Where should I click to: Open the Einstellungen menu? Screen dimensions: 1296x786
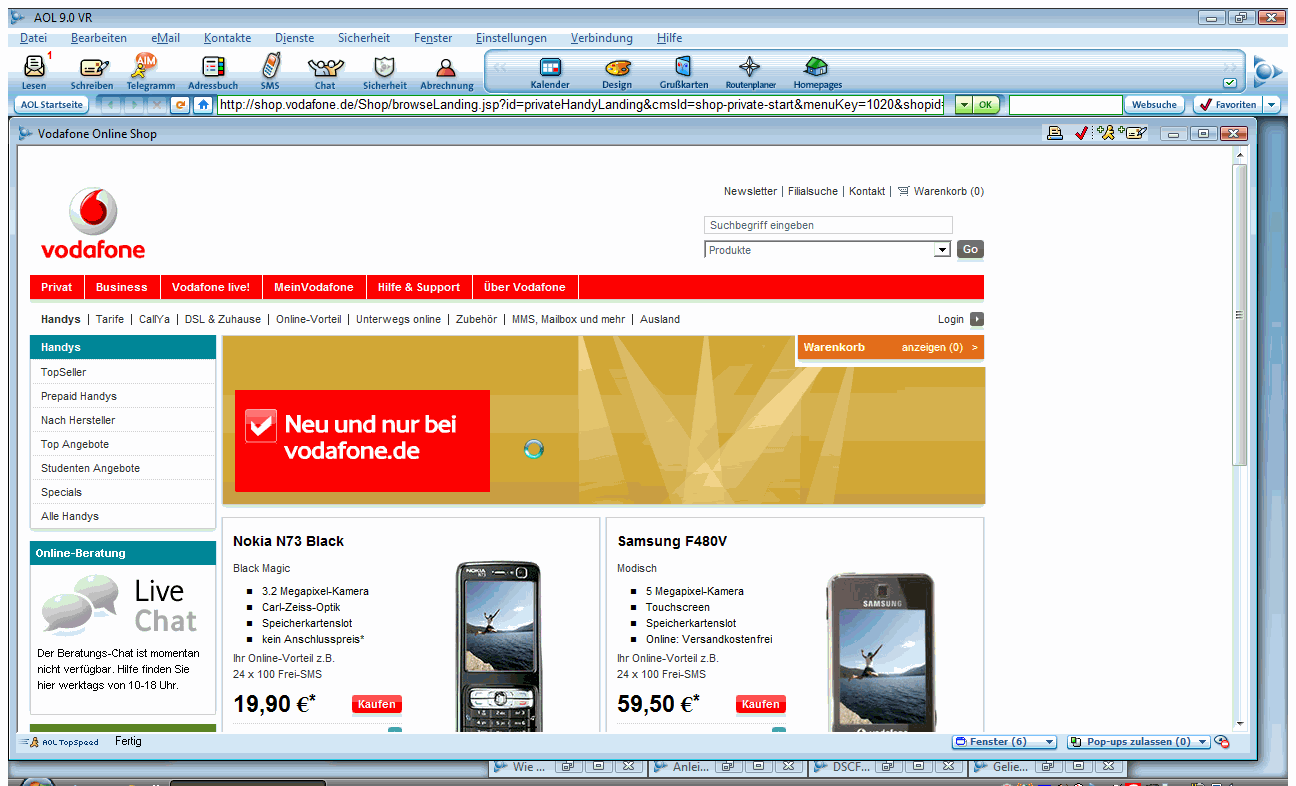(511, 38)
